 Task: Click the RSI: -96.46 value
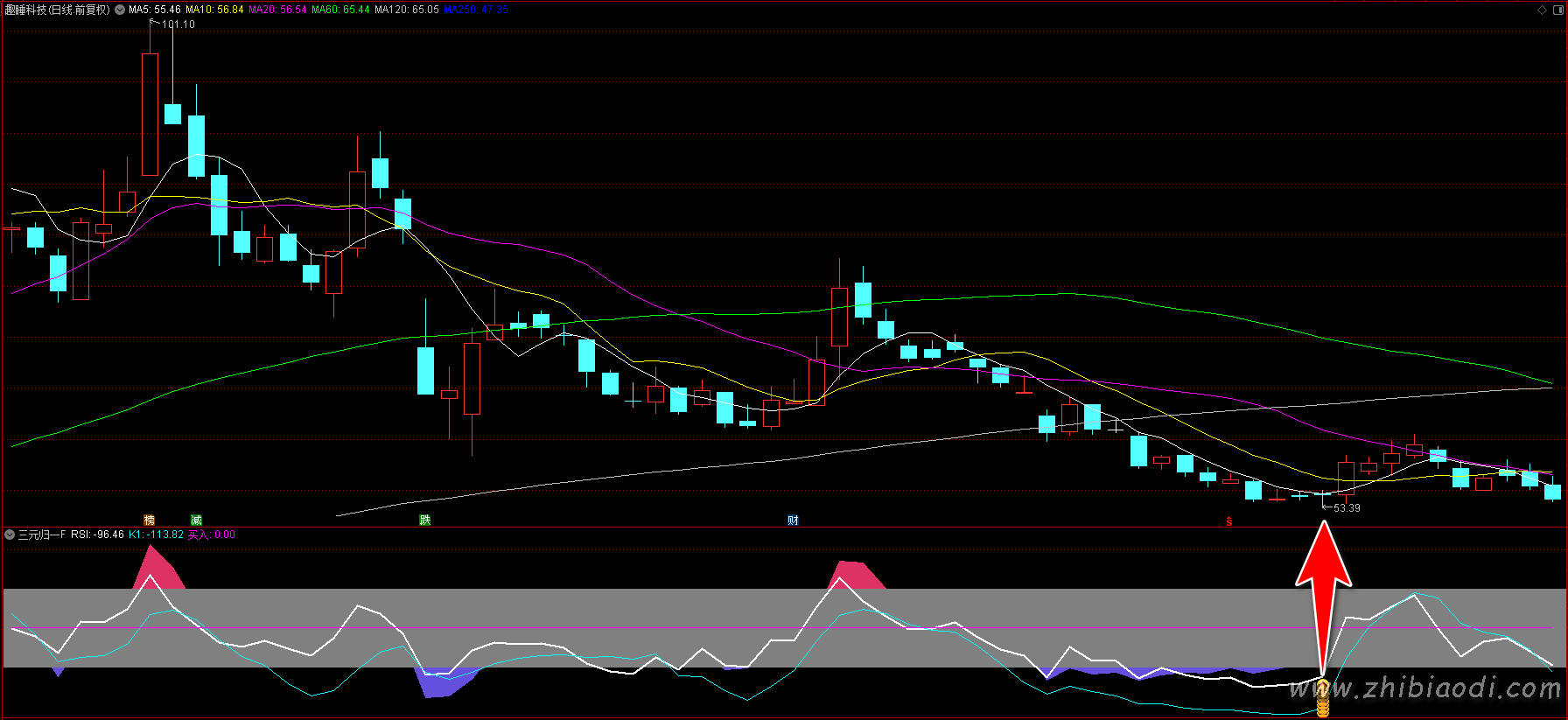point(97,535)
